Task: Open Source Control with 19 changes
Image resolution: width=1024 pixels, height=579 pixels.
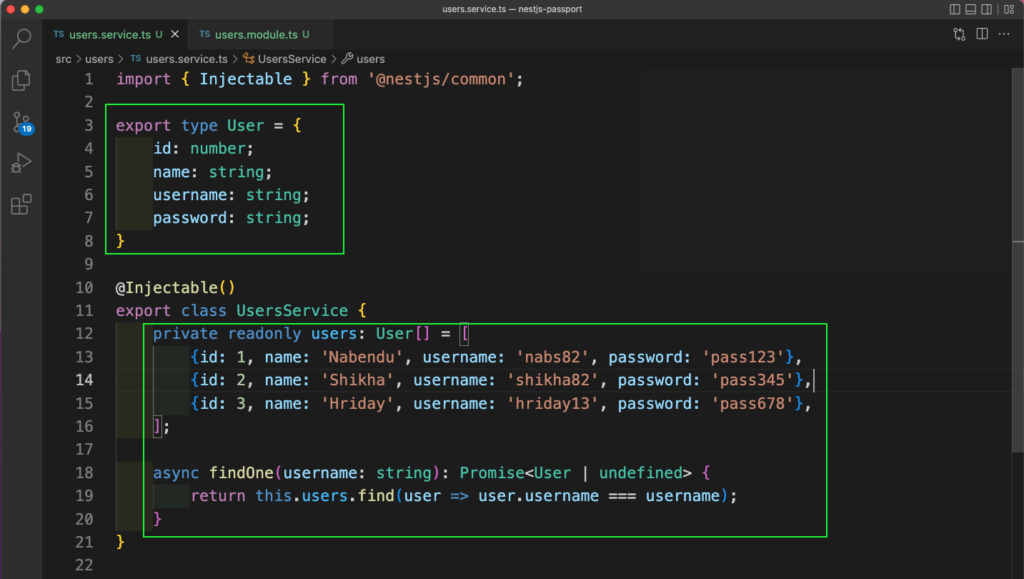Action: [x=21, y=123]
